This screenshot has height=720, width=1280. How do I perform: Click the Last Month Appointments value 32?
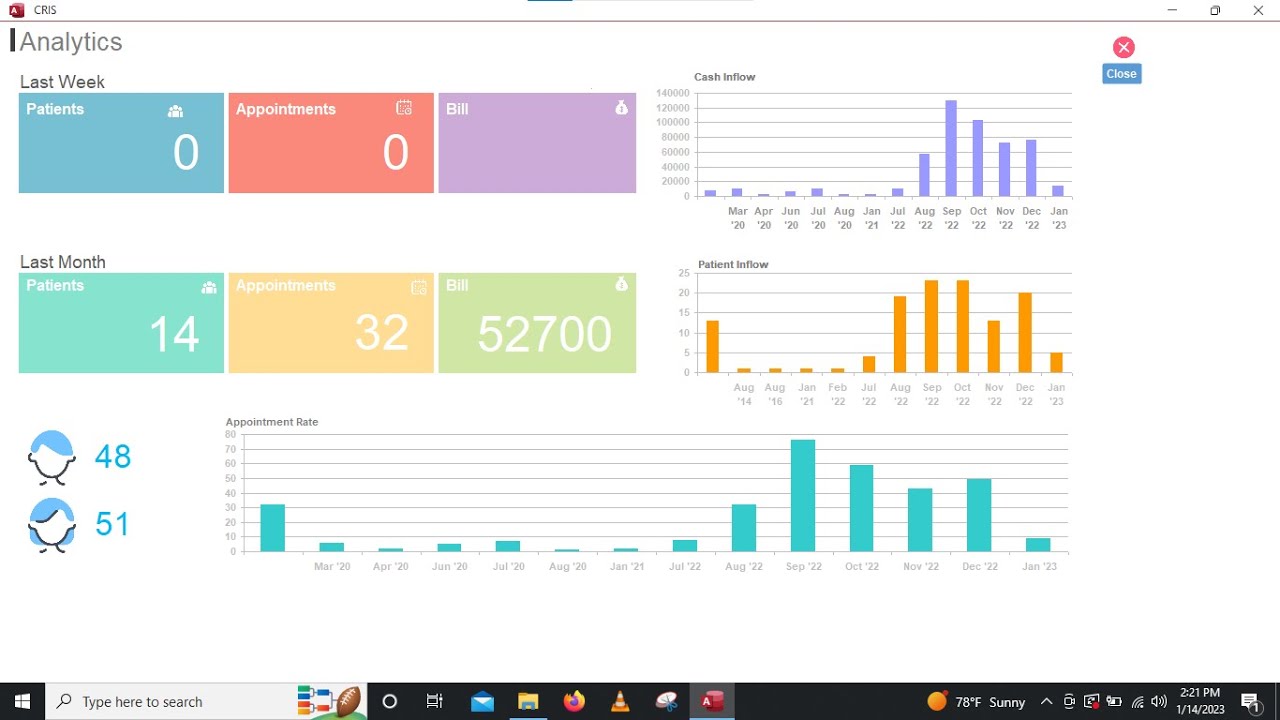point(382,333)
